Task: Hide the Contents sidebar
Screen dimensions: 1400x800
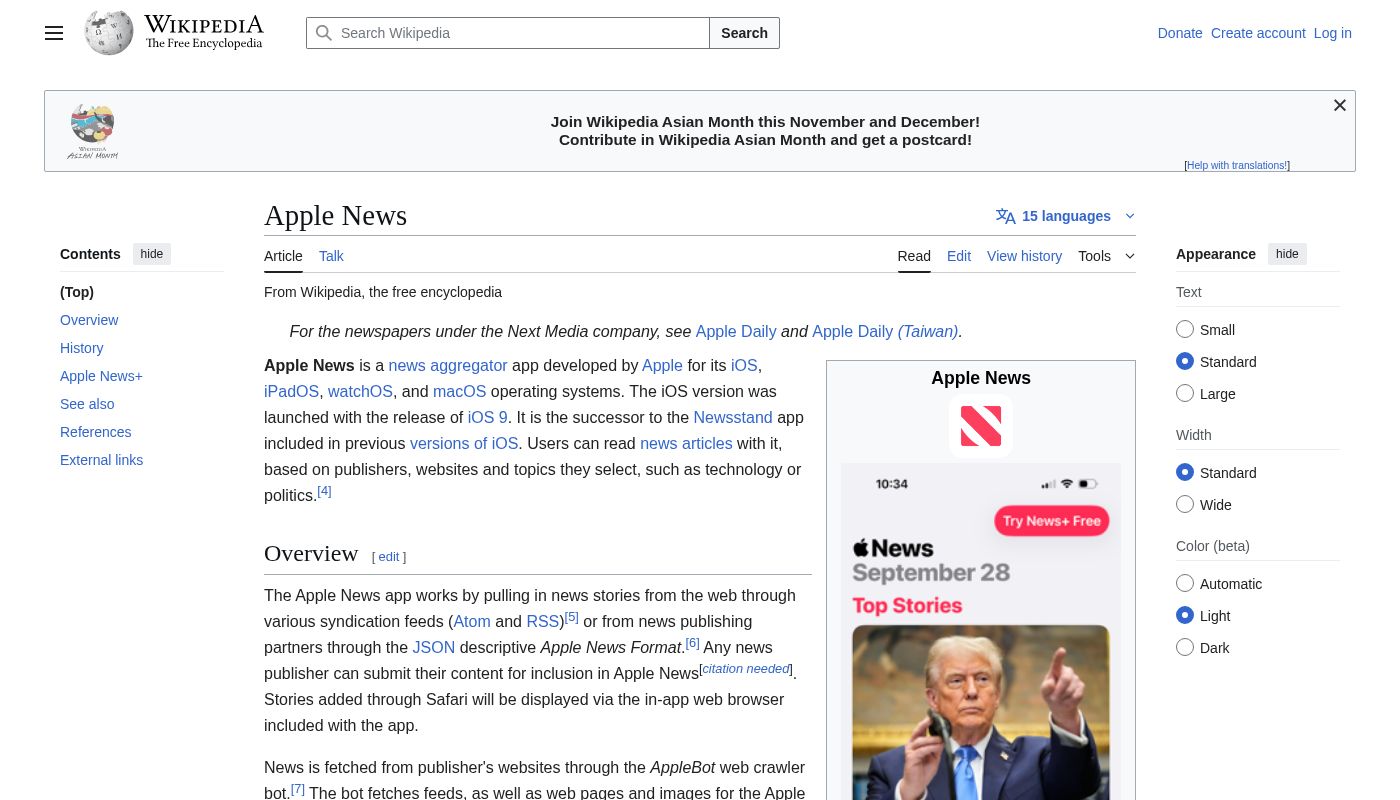Action: (152, 254)
